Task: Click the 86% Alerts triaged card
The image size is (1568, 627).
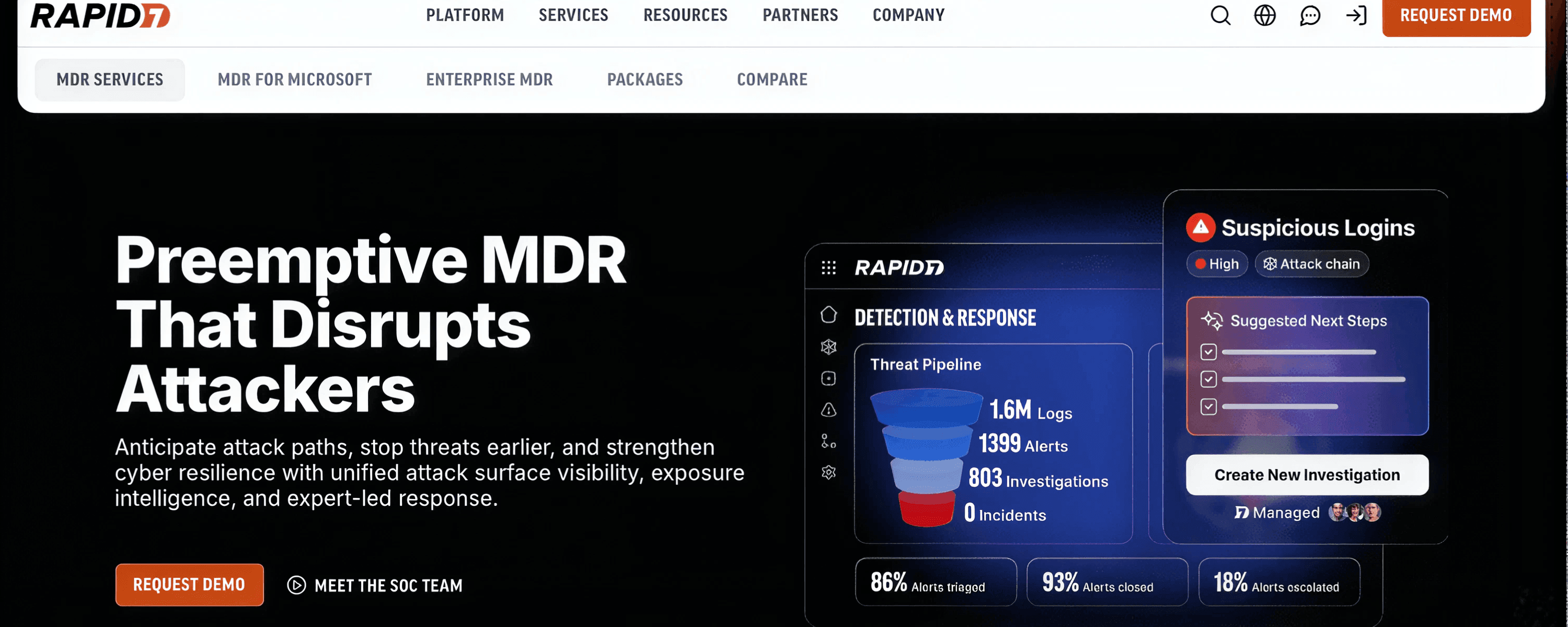Action: coord(936,582)
